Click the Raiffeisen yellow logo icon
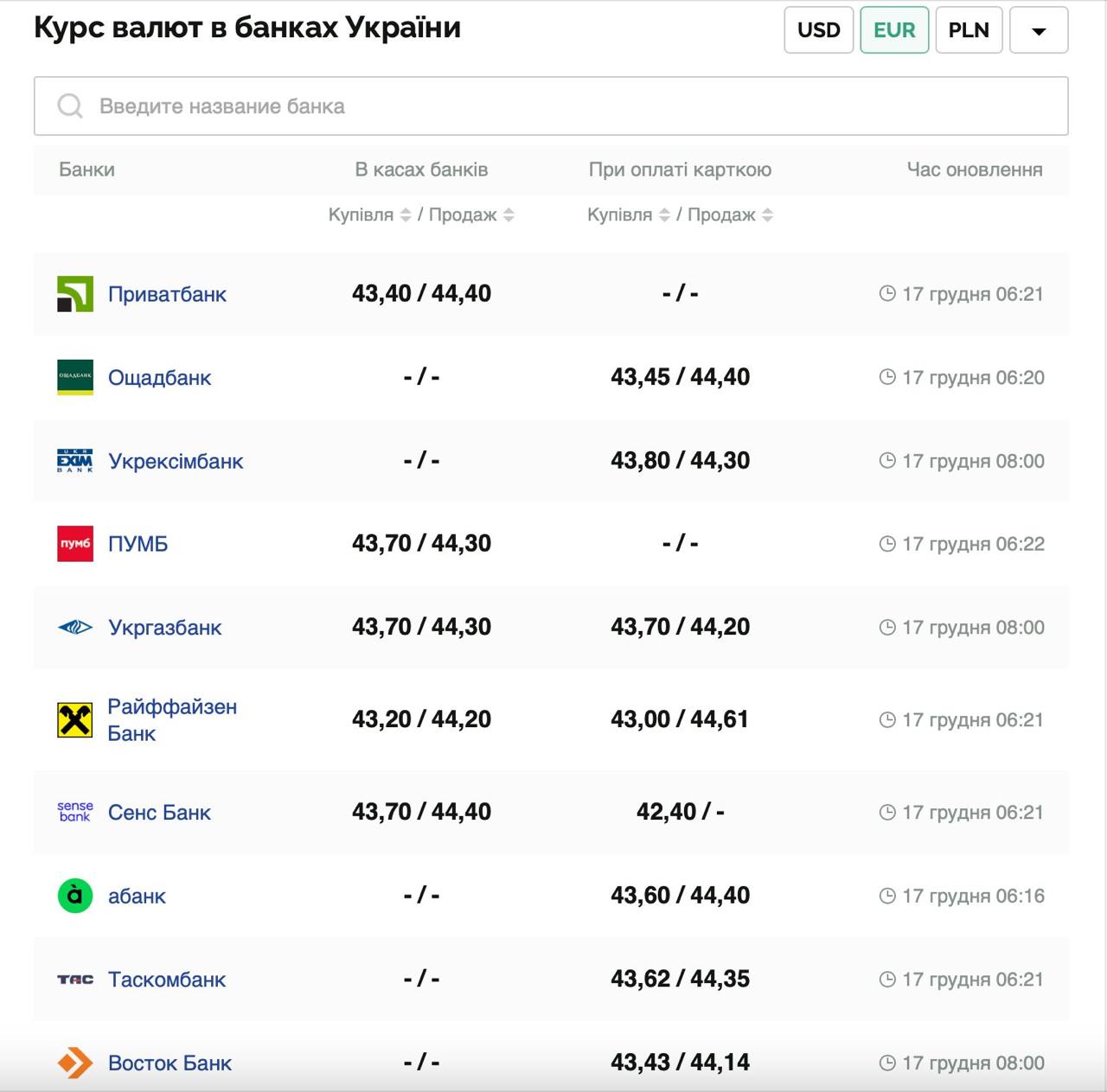This screenshot has height=1092, width=1107. pyautogui.click(x=75, y=719)
